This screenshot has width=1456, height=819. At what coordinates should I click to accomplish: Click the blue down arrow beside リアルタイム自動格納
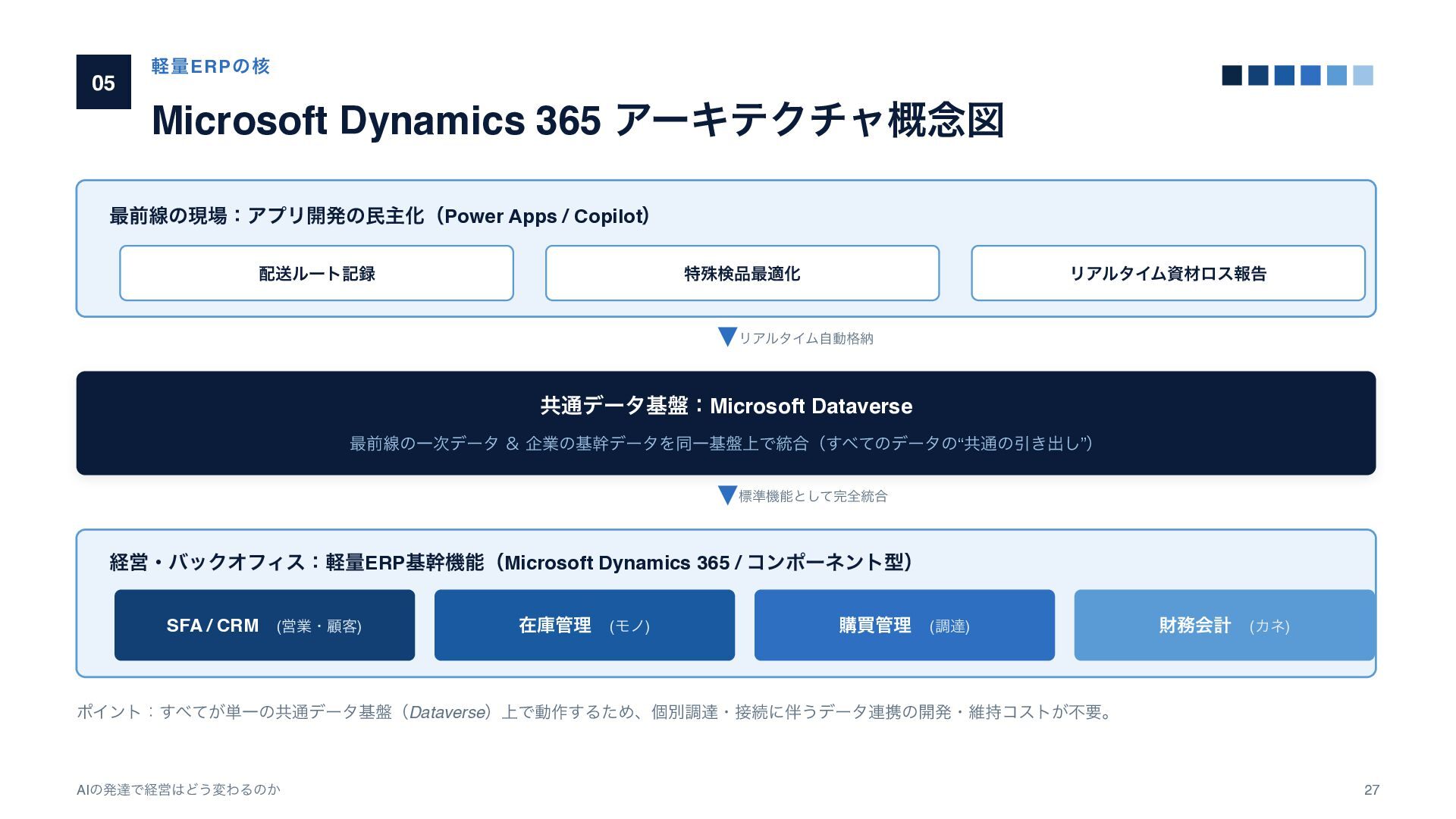pyautogui.click(x=727, y=337)
